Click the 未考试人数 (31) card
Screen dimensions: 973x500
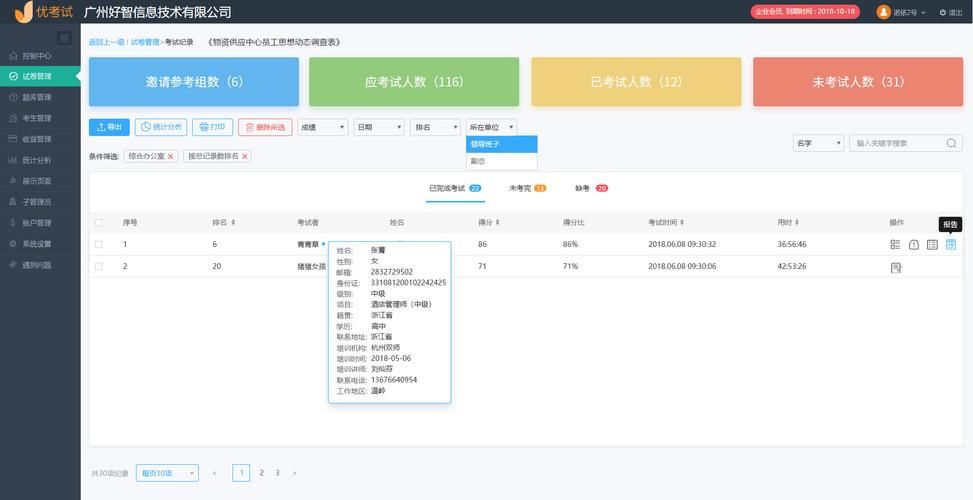858,82
